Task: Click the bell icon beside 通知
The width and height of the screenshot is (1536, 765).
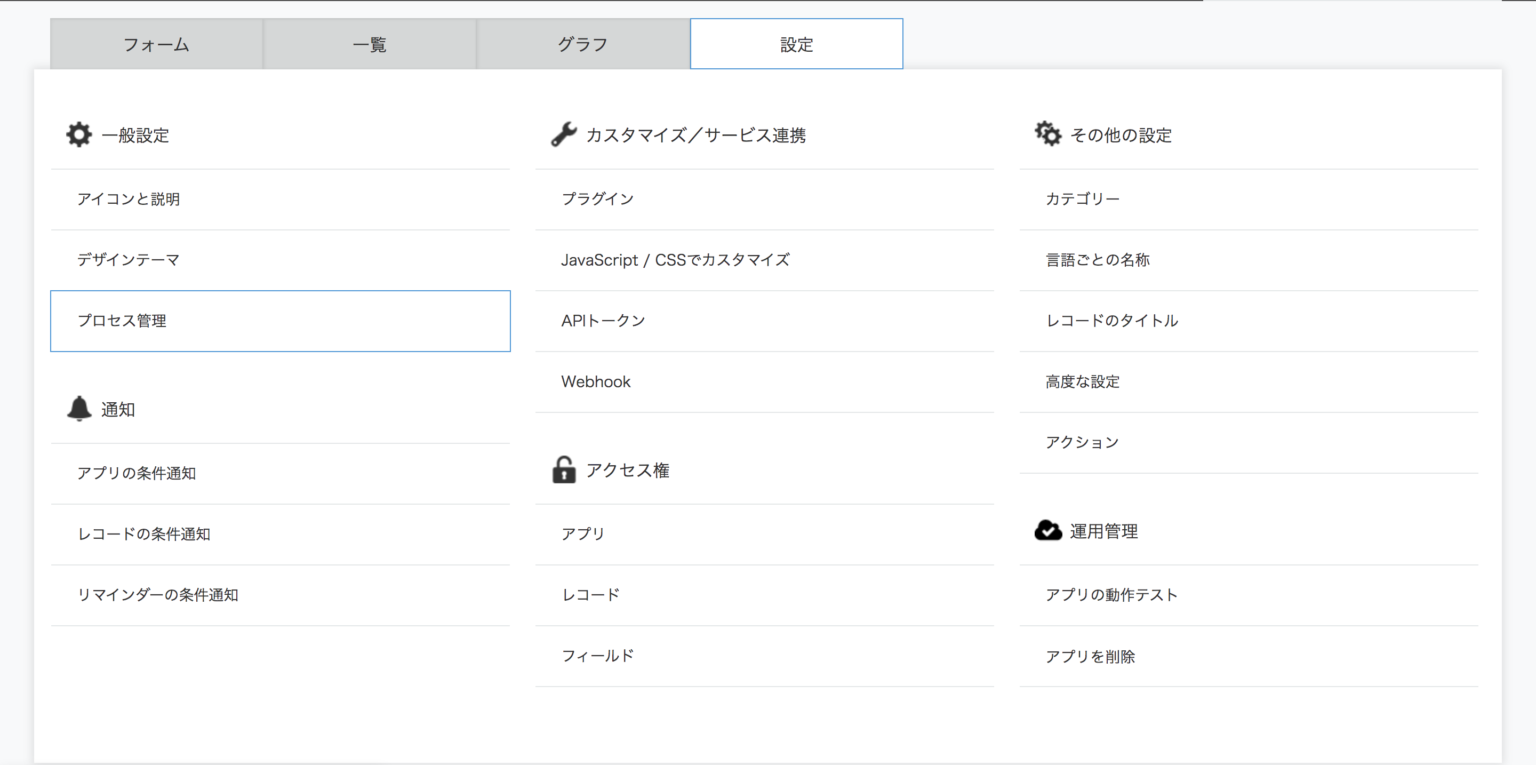Action: [79, 409]
